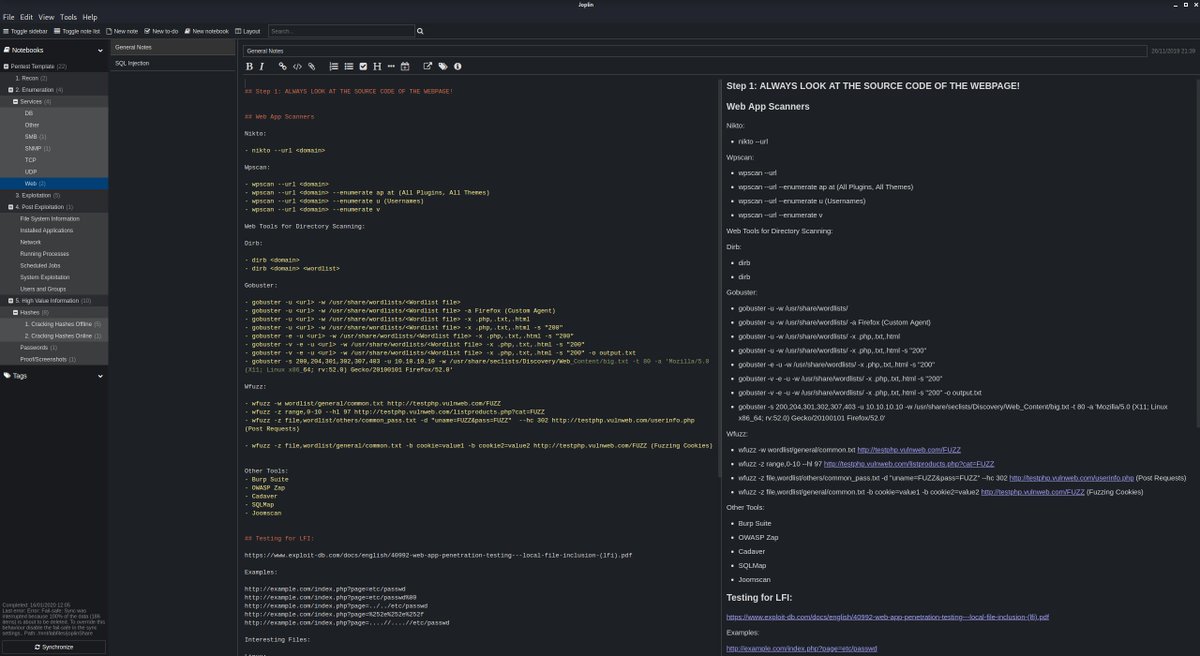Open File System Information notebook
The image size is (1200, 656).
[x=54, y=218]
